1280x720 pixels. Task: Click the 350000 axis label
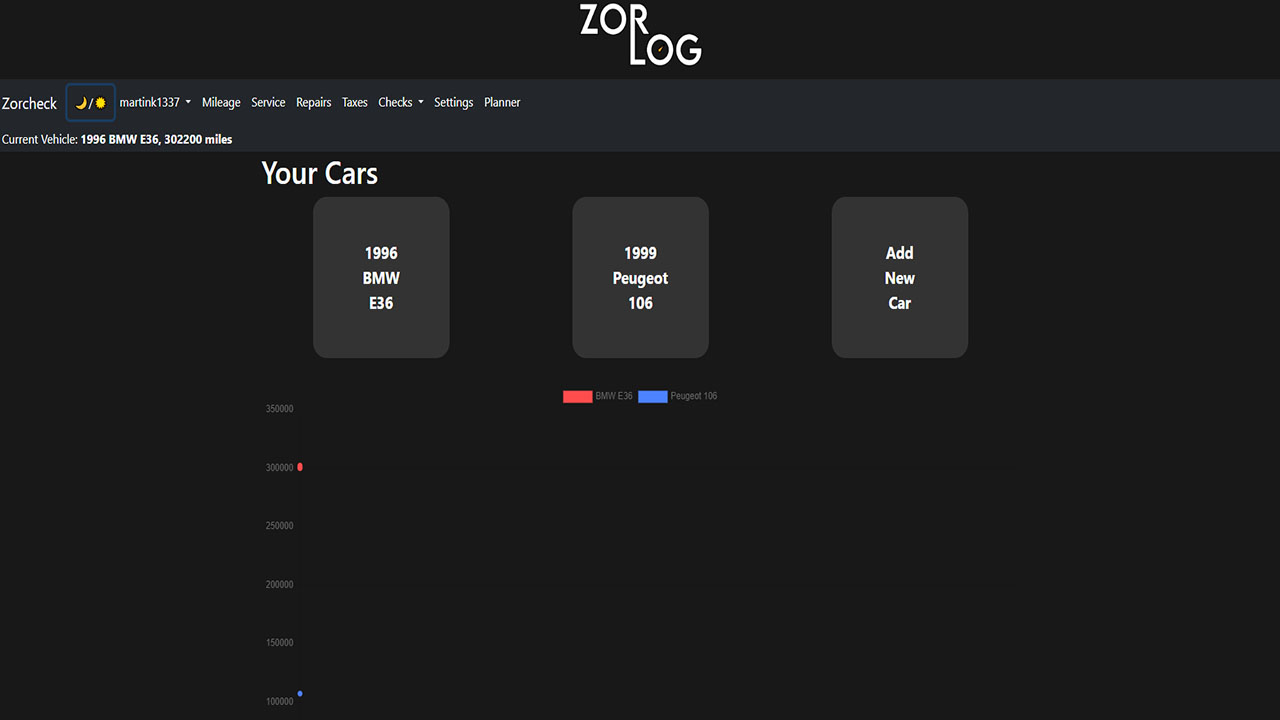click(x=280, y=409)
